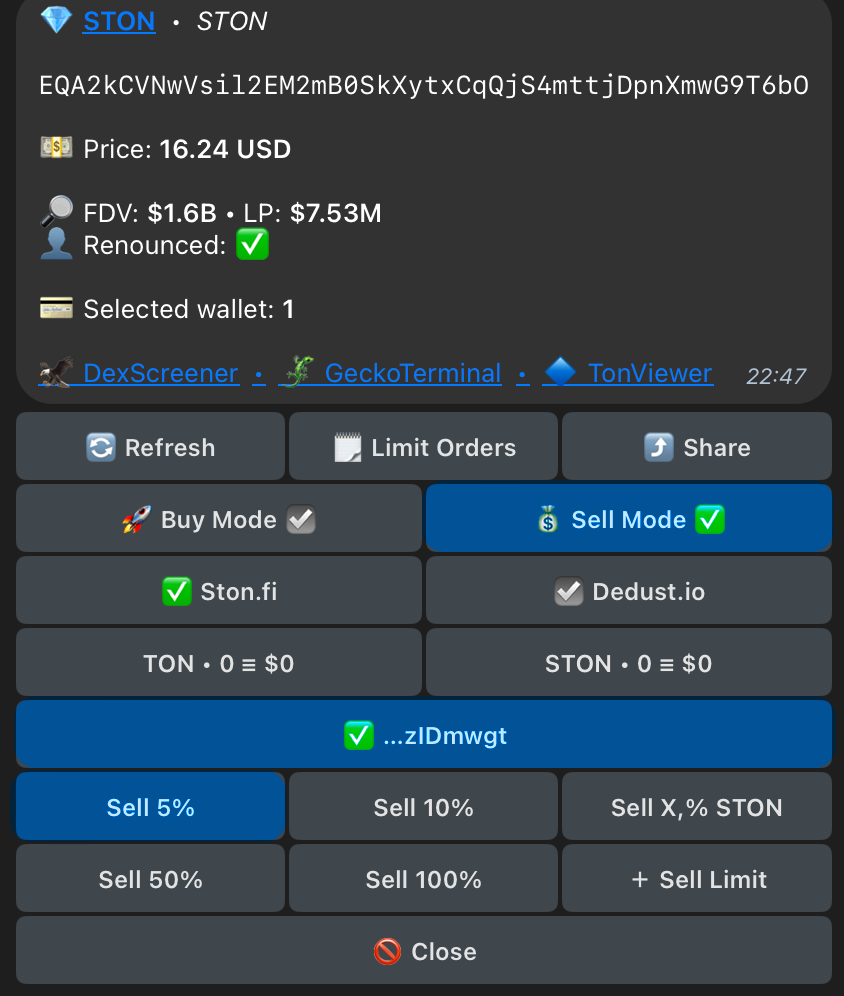
Task: Click the STON balance button
Action: coord(629,663)
